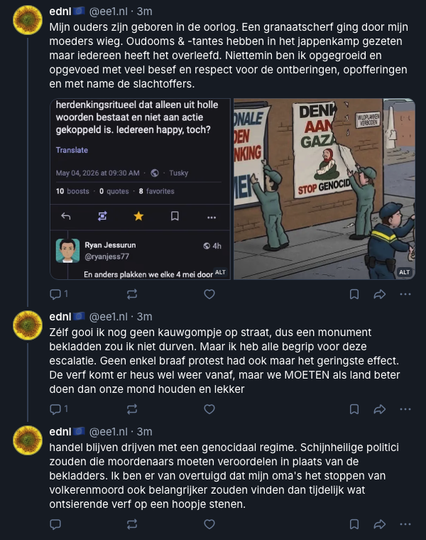This screenshot has height=540, width=426.
Task: Reply to the first post about ouders
Action: click(59, 294)
